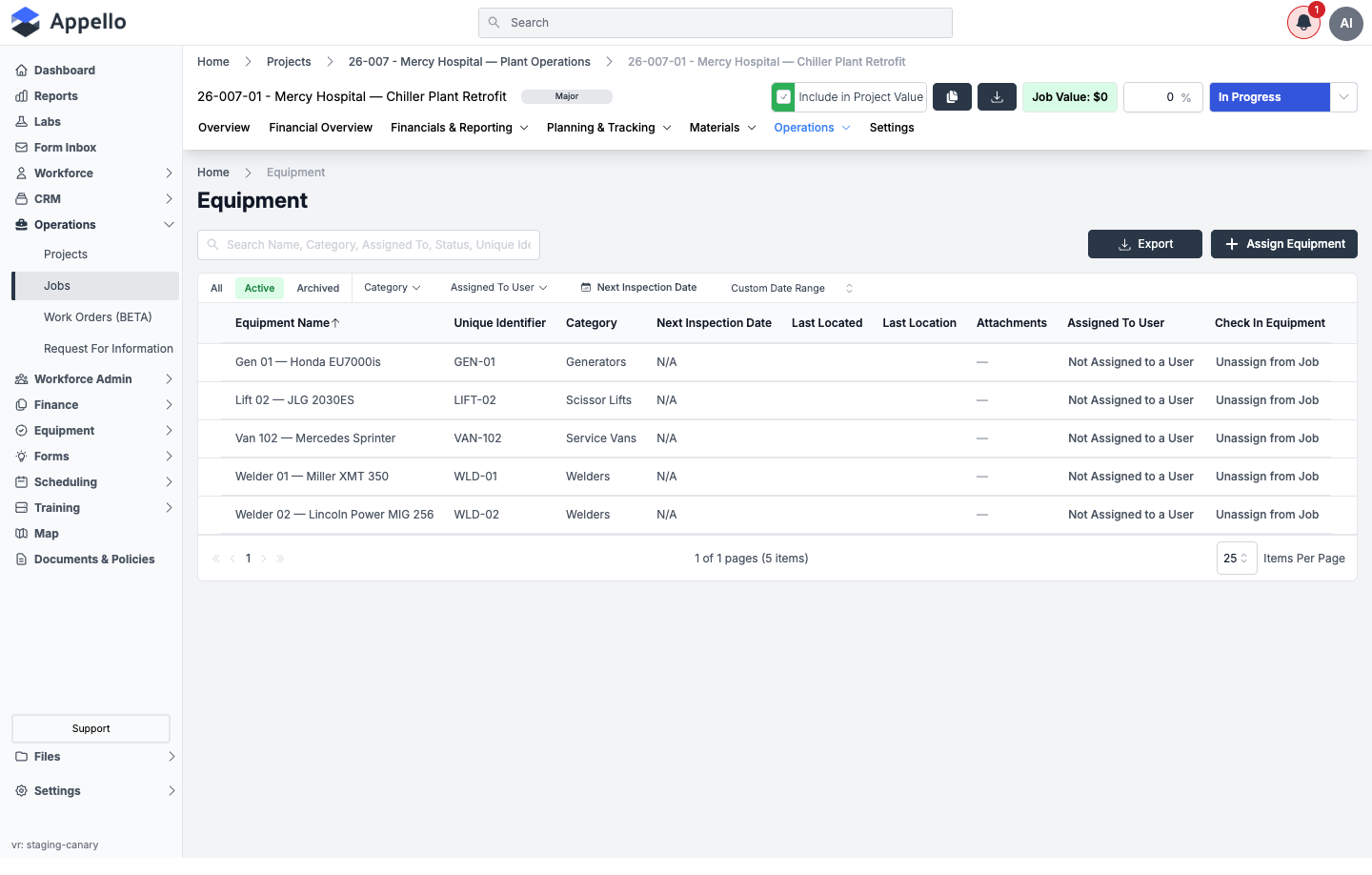Go to the first page of results
The image size is (1372, 875).
(x=216, y=559)
